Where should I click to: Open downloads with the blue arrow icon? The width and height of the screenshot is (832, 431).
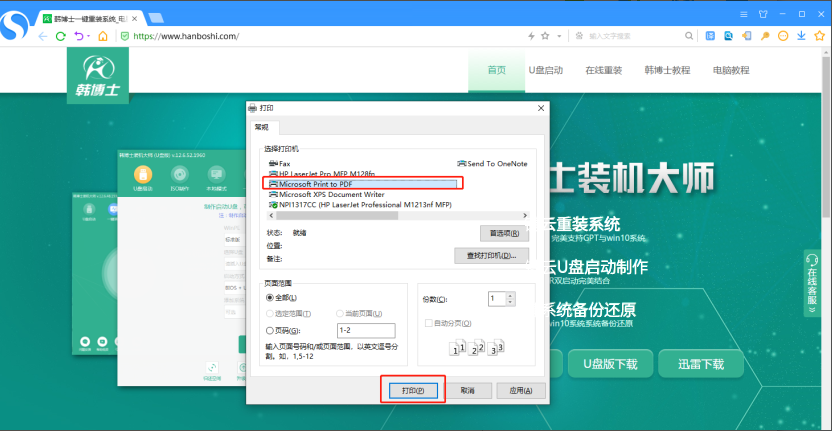(x=802, y=36)
